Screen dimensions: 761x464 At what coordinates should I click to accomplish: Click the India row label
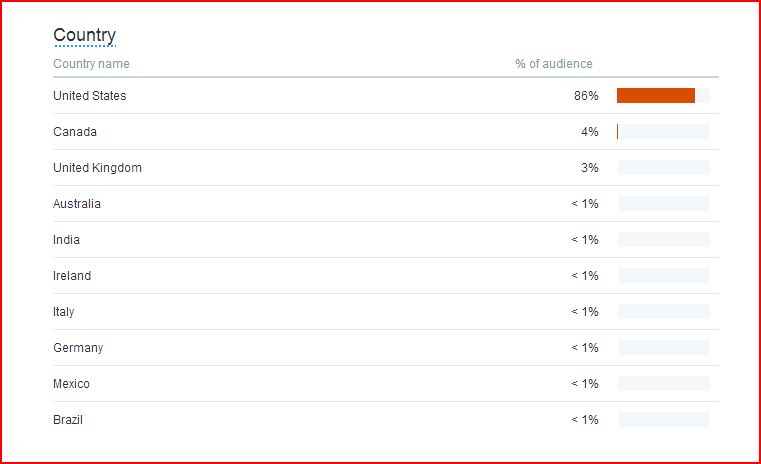tap(66, 239)
